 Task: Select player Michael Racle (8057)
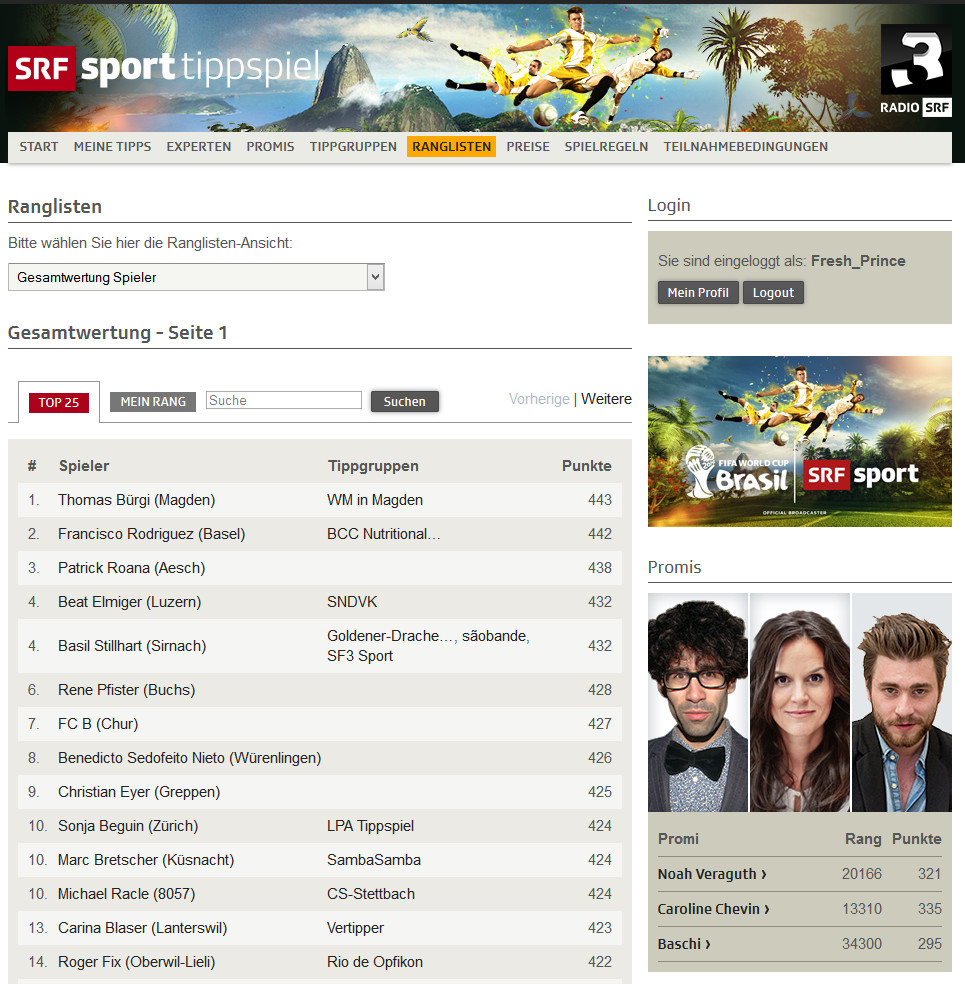click(x=127, y=894)
